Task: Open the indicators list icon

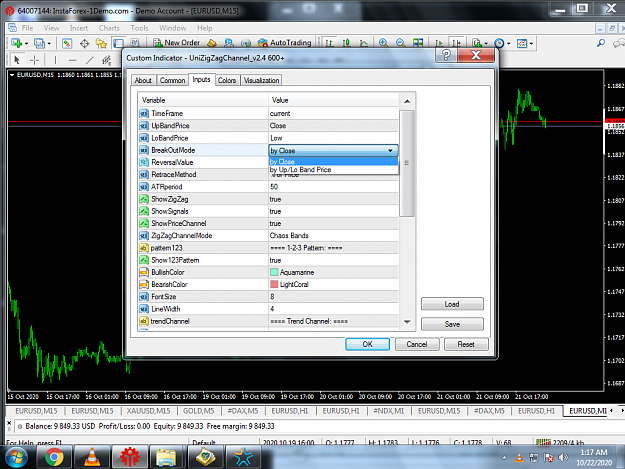Action: coord(476,43)
